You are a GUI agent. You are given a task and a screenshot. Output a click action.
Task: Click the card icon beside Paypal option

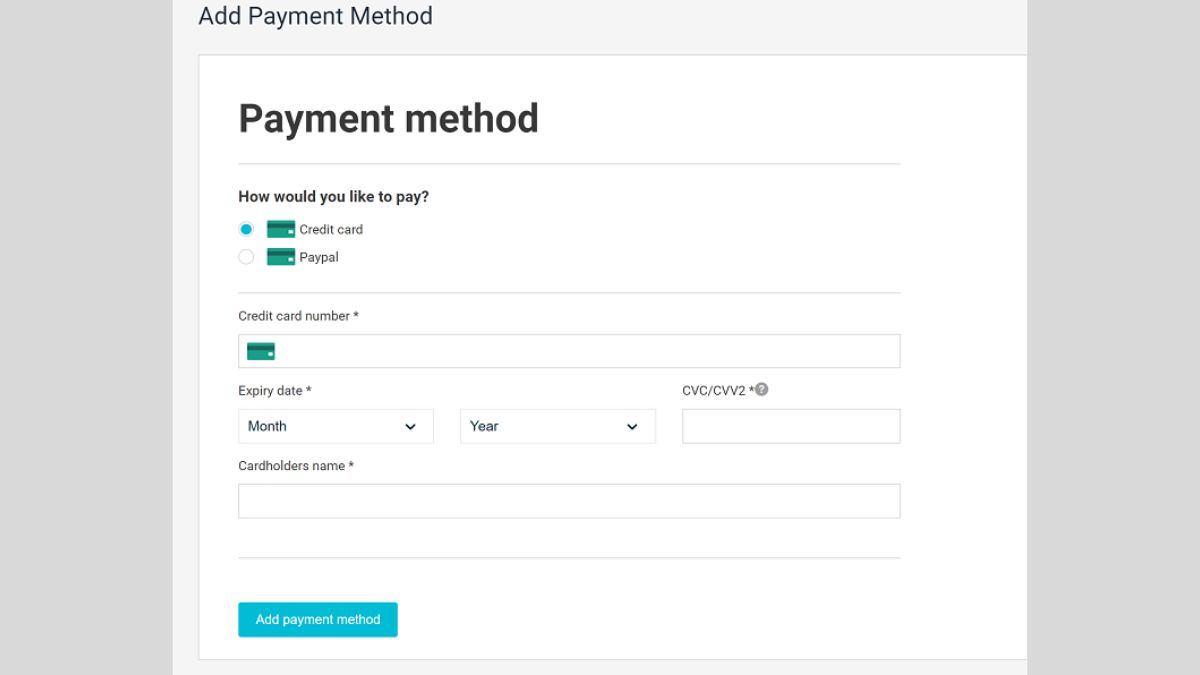click(281, 257)
